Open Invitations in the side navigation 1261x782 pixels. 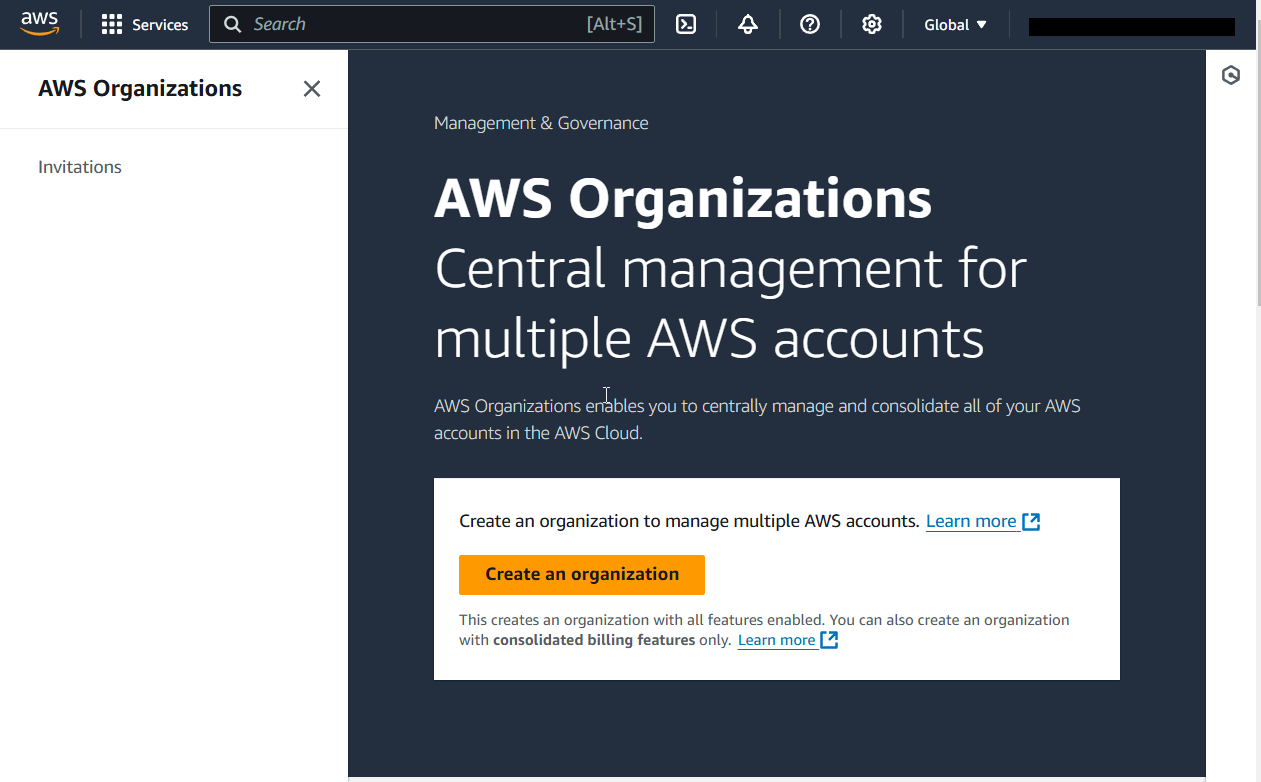80,167
